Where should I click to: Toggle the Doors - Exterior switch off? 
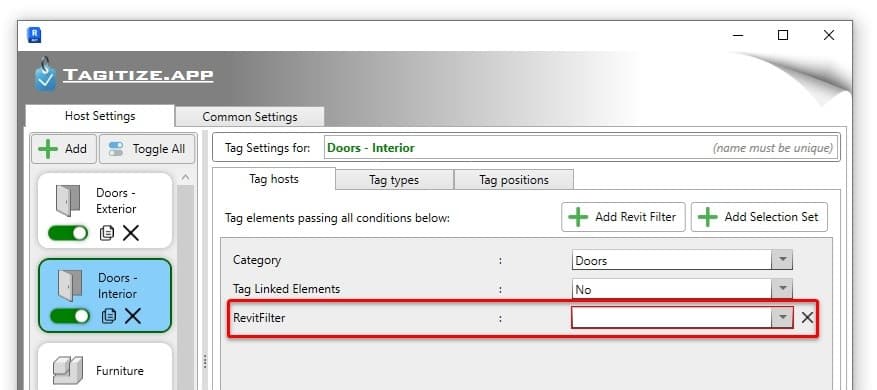click(68, 233)
